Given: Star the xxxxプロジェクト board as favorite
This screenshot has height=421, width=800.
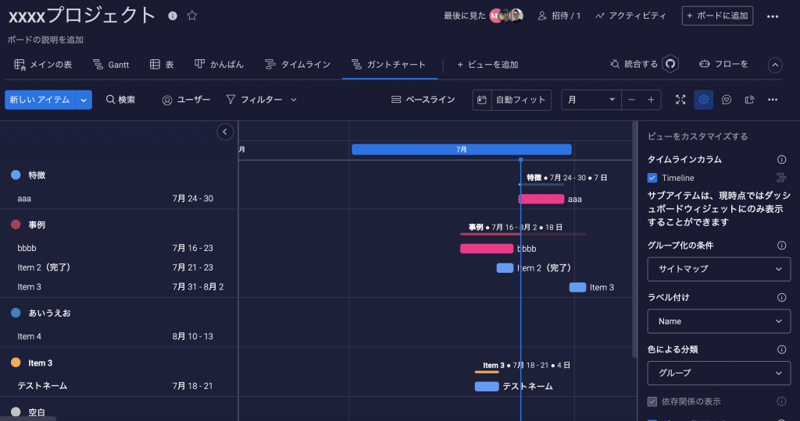Looking at the screenshot, I should pyautogui.click(x=192, y=16).
